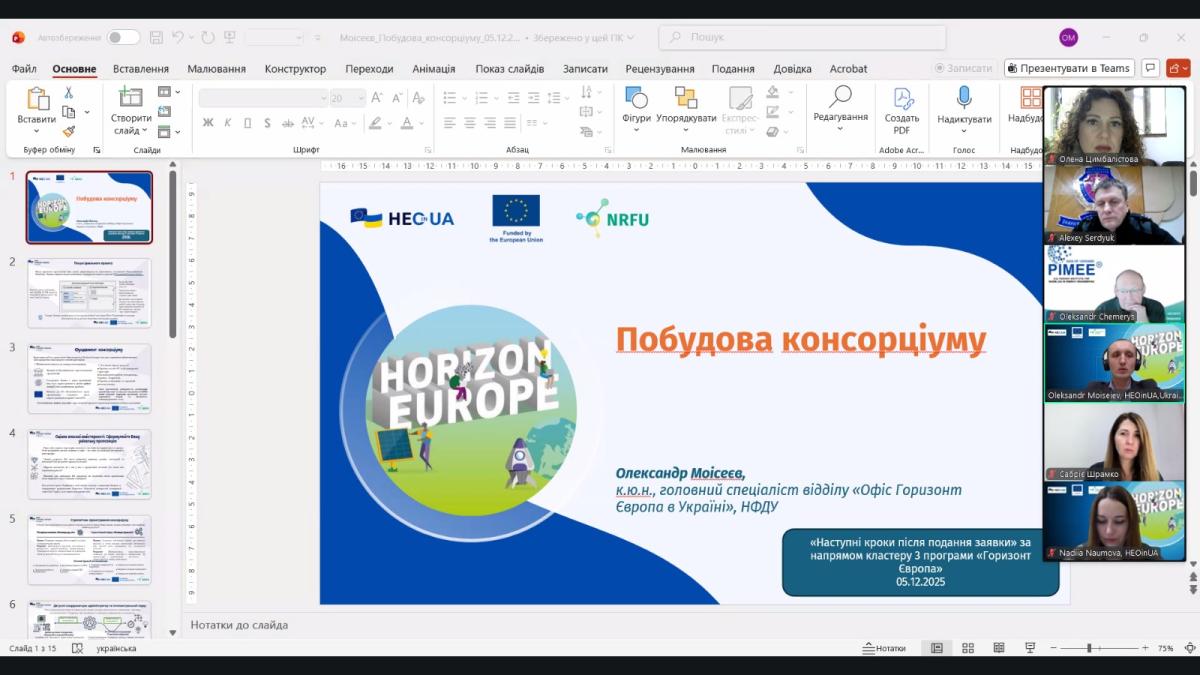Viewport: 1200px width, 675px height.
Task: Select slide 3 thumbnail in panel
Action: point(90,378)
